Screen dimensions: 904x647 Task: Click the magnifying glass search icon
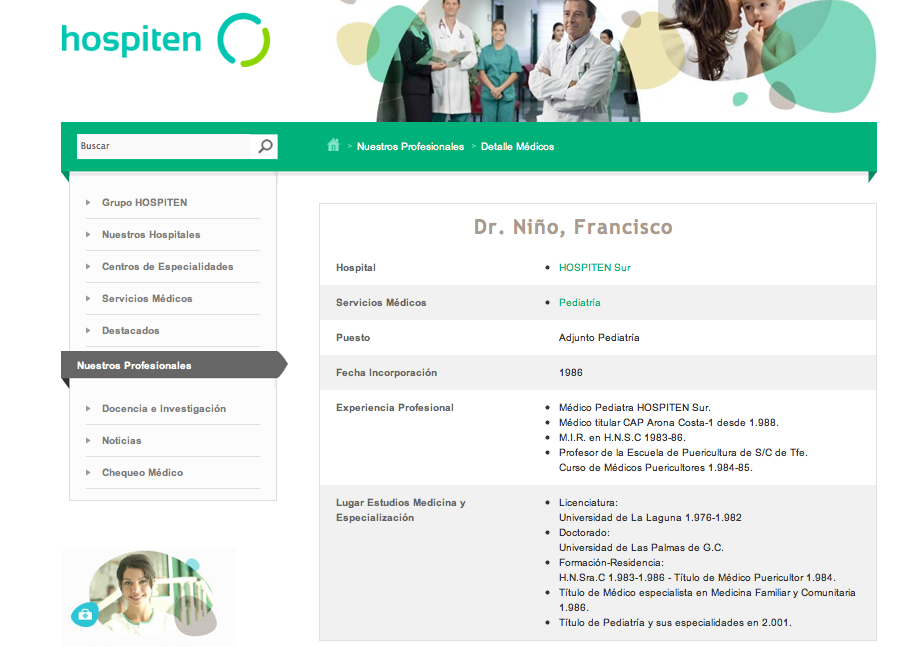(265, 146)
